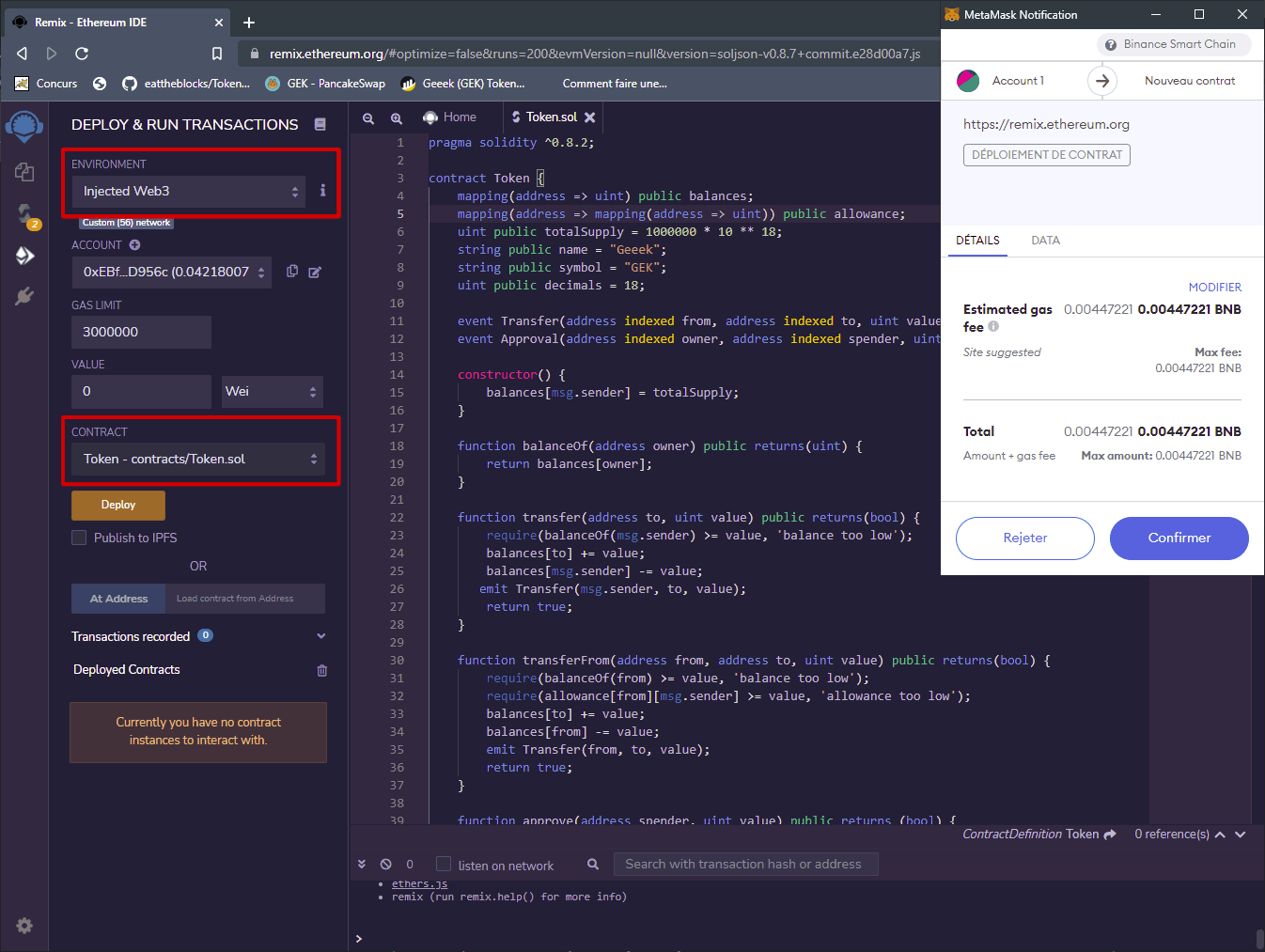The width and height of the screenshot is (1265, 952).
Task: Open the Wei unit dropdown
Action: pos(273,391)
